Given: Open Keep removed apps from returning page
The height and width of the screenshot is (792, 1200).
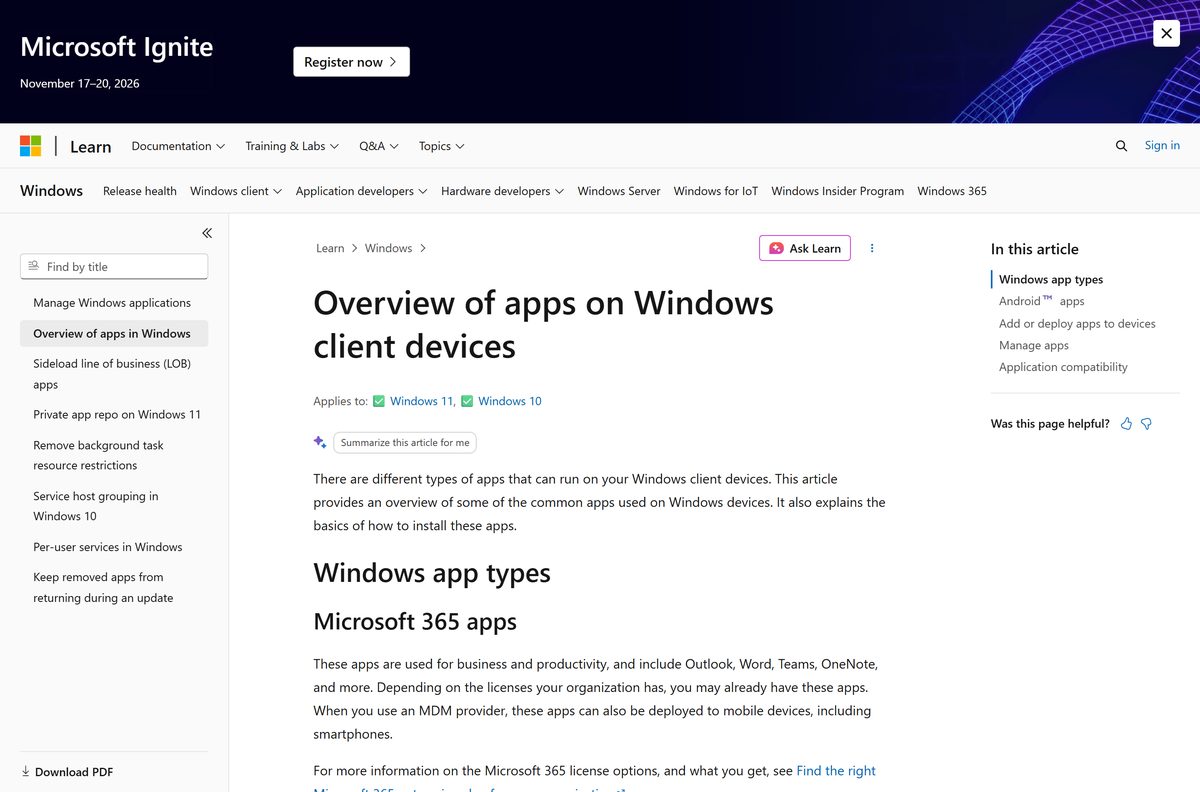Looking at the screenshot, I should pyautogui.click(x=103, y=587).
